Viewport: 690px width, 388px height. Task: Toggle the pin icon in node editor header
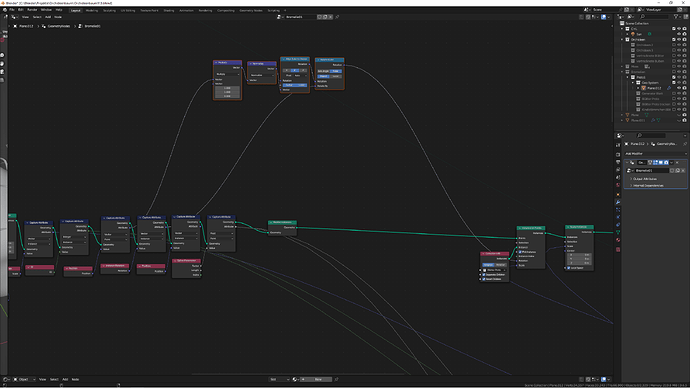pyautogui.click(x=338, y=17)
